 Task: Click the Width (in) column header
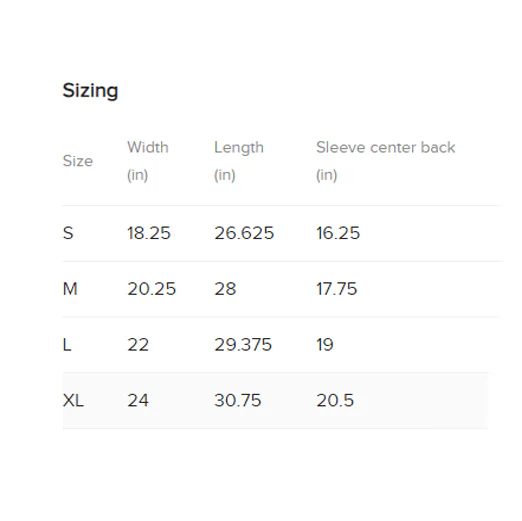[x=148, y=161]
